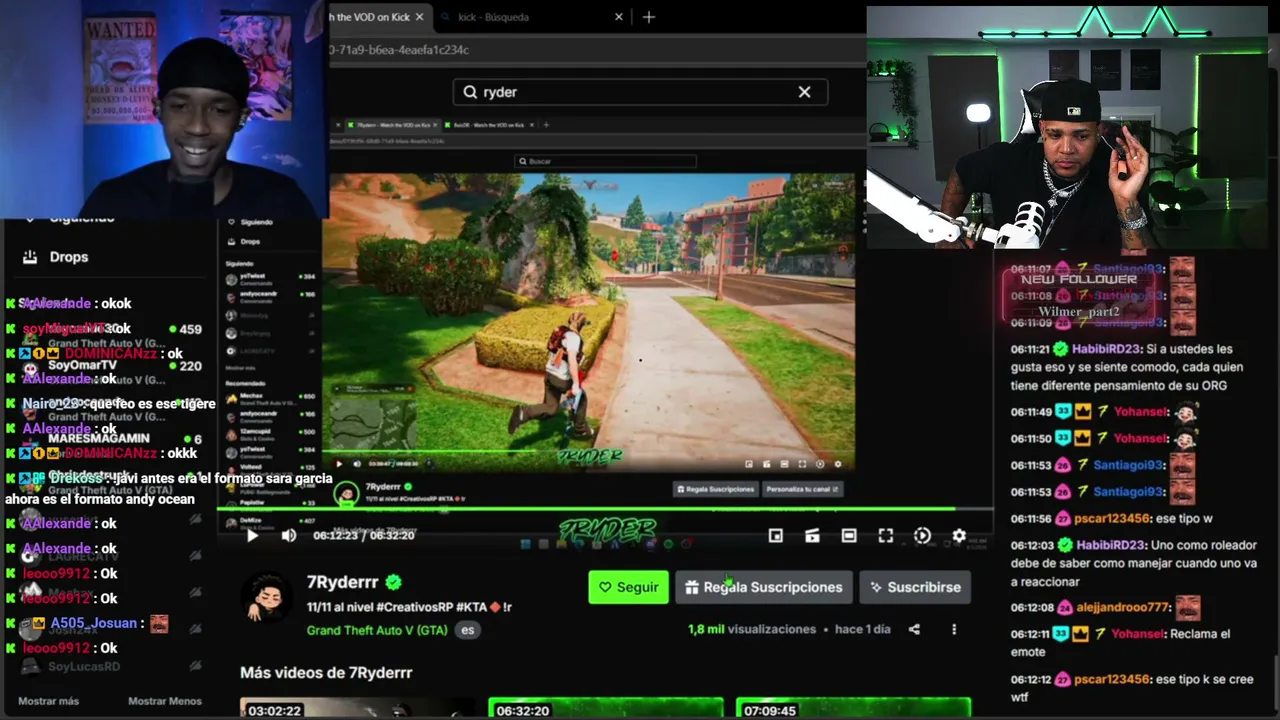The image size is (1280, 720).
Task: Open the three-dot more options menu
Action: point(954,629)
